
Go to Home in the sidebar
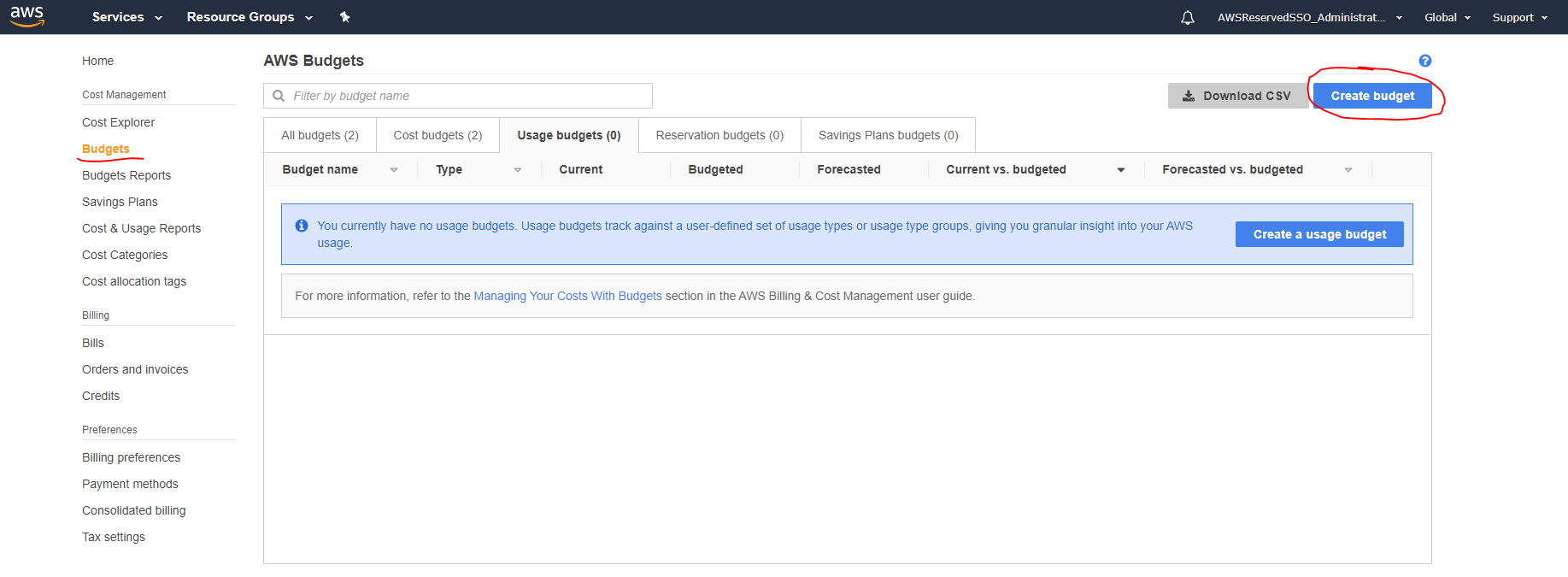[x=97, y=61]
